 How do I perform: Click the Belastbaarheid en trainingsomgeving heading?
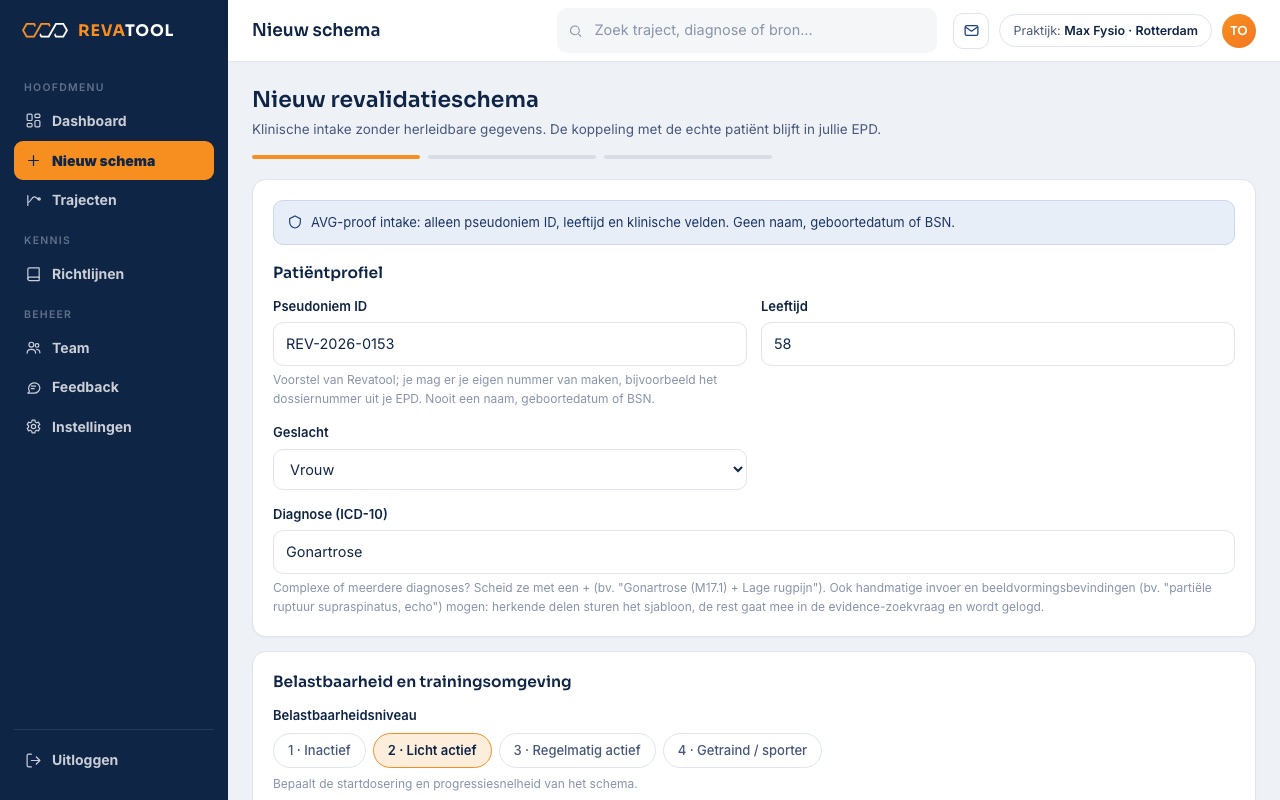[422, 682]
